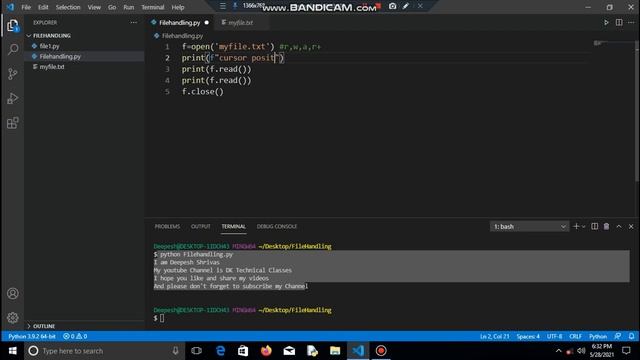Change encoding via UTF-8

coord(554,336)
